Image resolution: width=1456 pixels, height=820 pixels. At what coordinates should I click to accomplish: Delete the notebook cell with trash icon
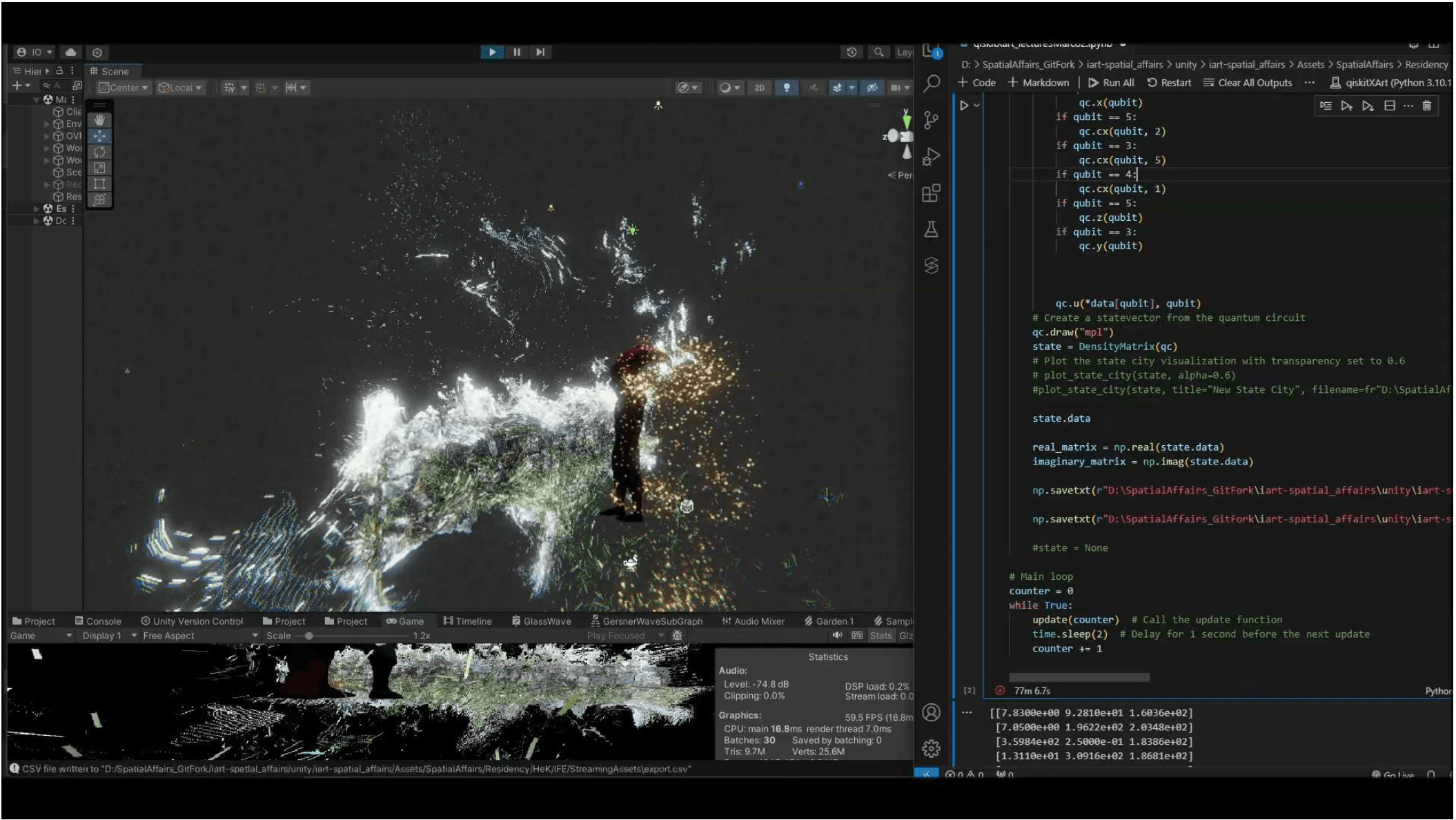pos(1427,106)
